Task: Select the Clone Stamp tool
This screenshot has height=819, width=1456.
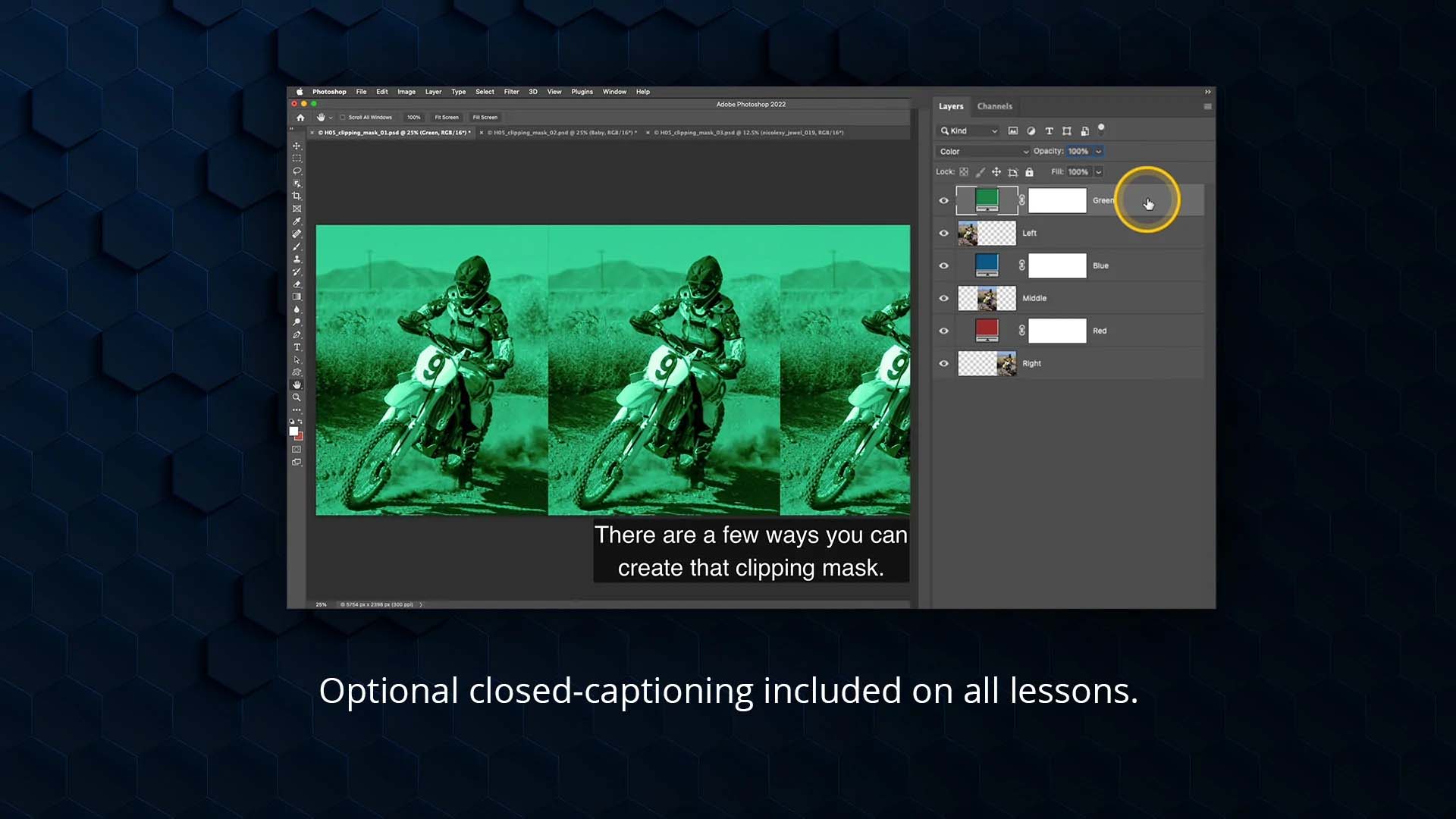Action: (297, 259)
